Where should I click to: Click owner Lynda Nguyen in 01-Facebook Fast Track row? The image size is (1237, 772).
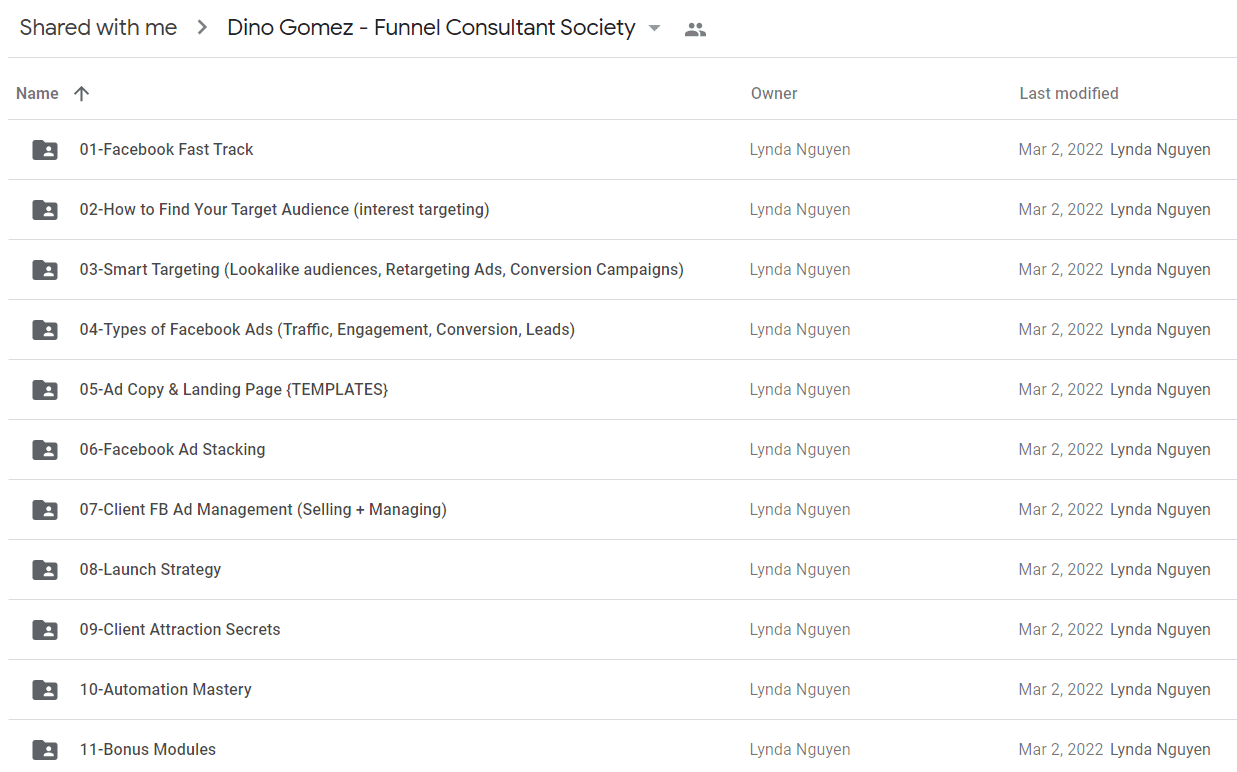tap(800, 149)
